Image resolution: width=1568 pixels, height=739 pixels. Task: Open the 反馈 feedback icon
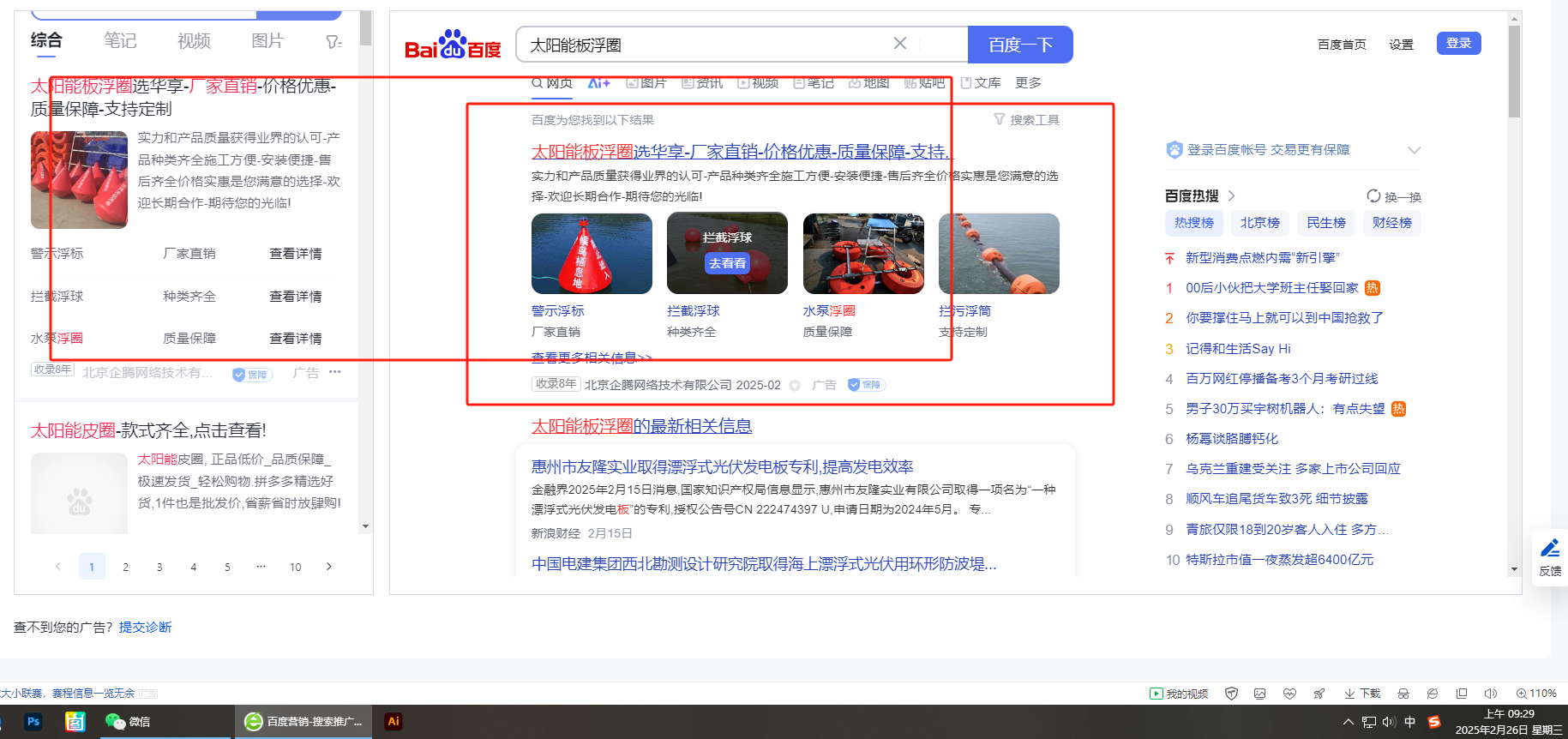[1550, 557]
